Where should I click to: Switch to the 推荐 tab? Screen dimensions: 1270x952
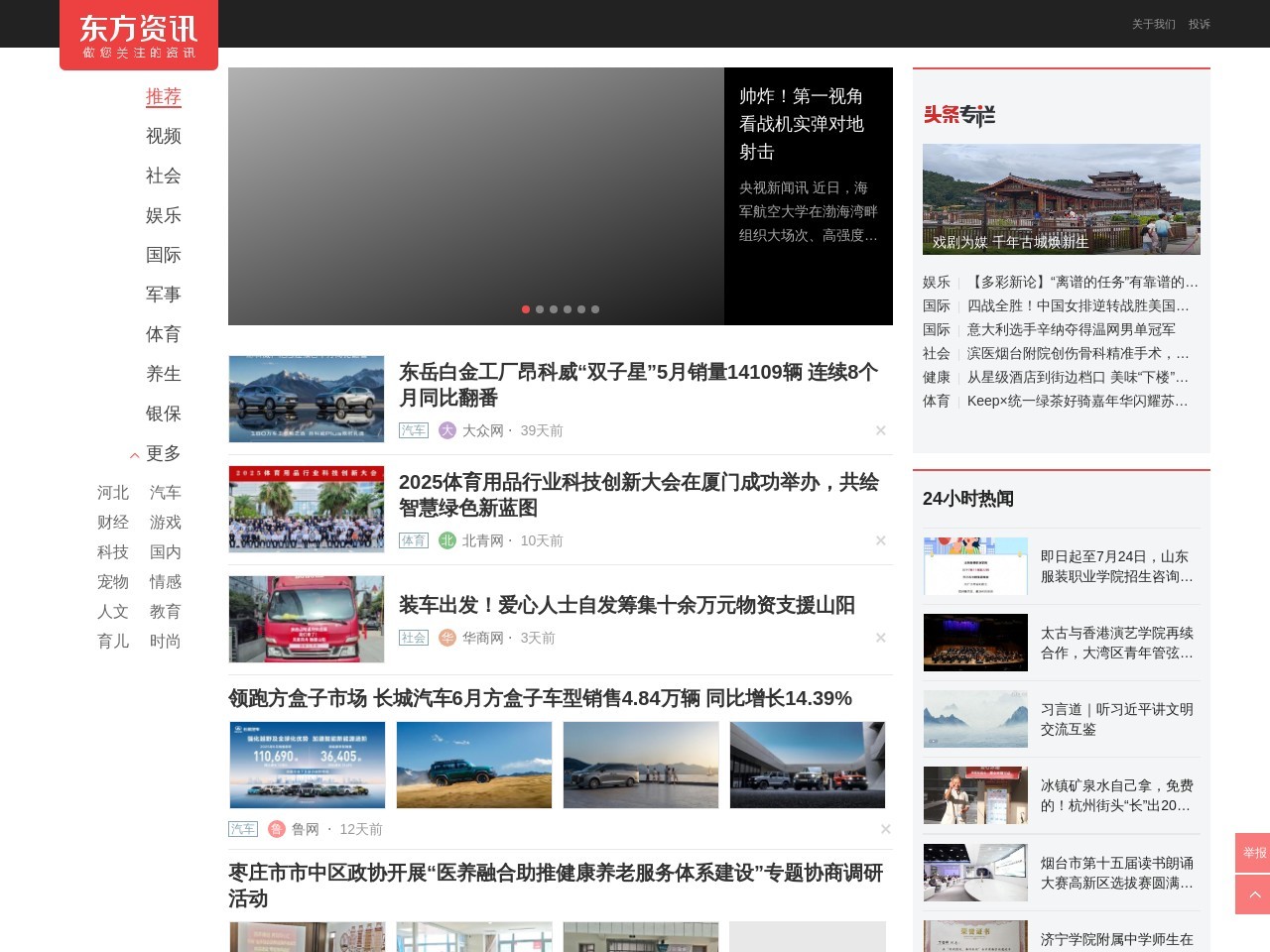click(x=163, y=96)
